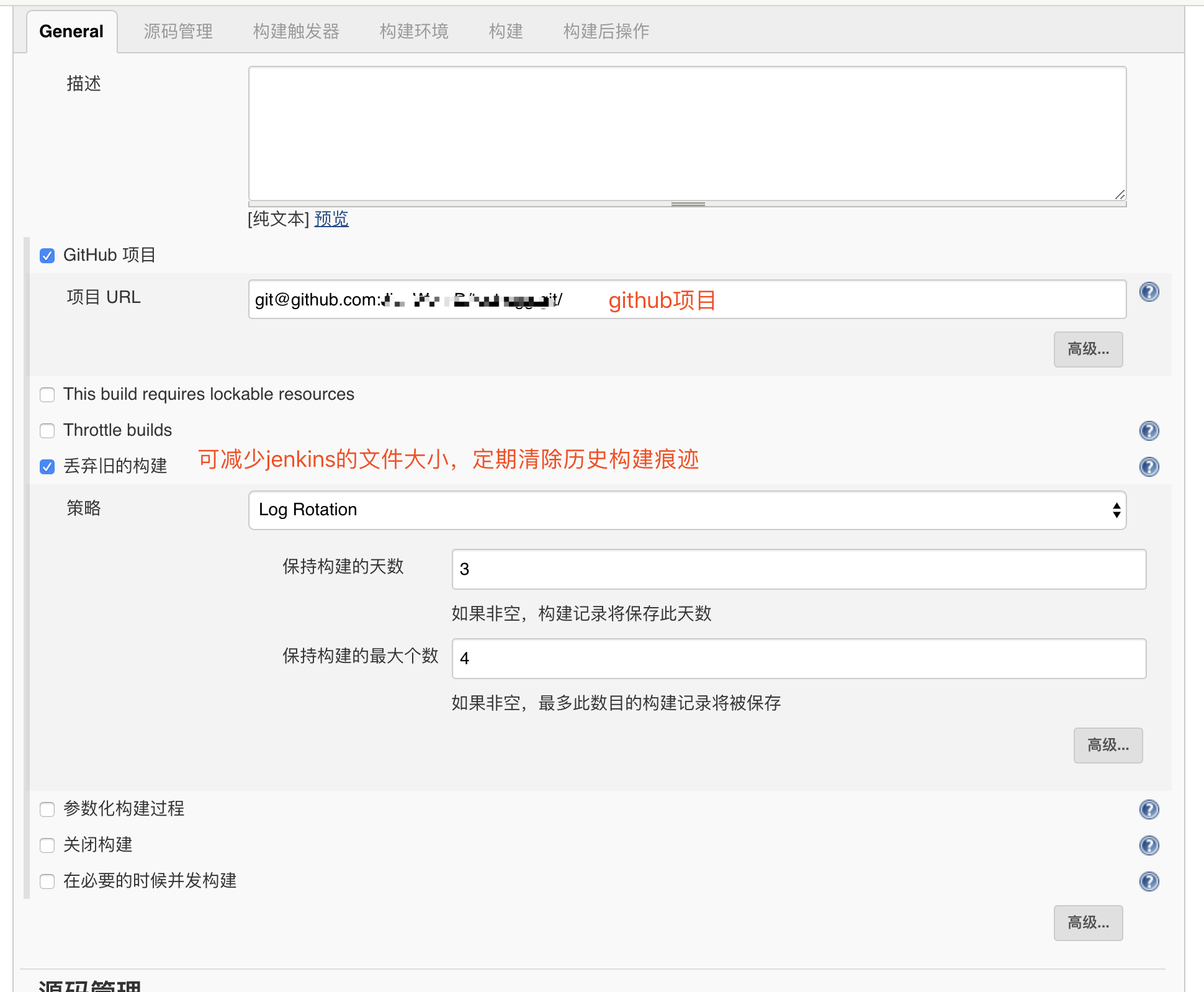
Task: Click the bar under description box
Action: point(688,204)
